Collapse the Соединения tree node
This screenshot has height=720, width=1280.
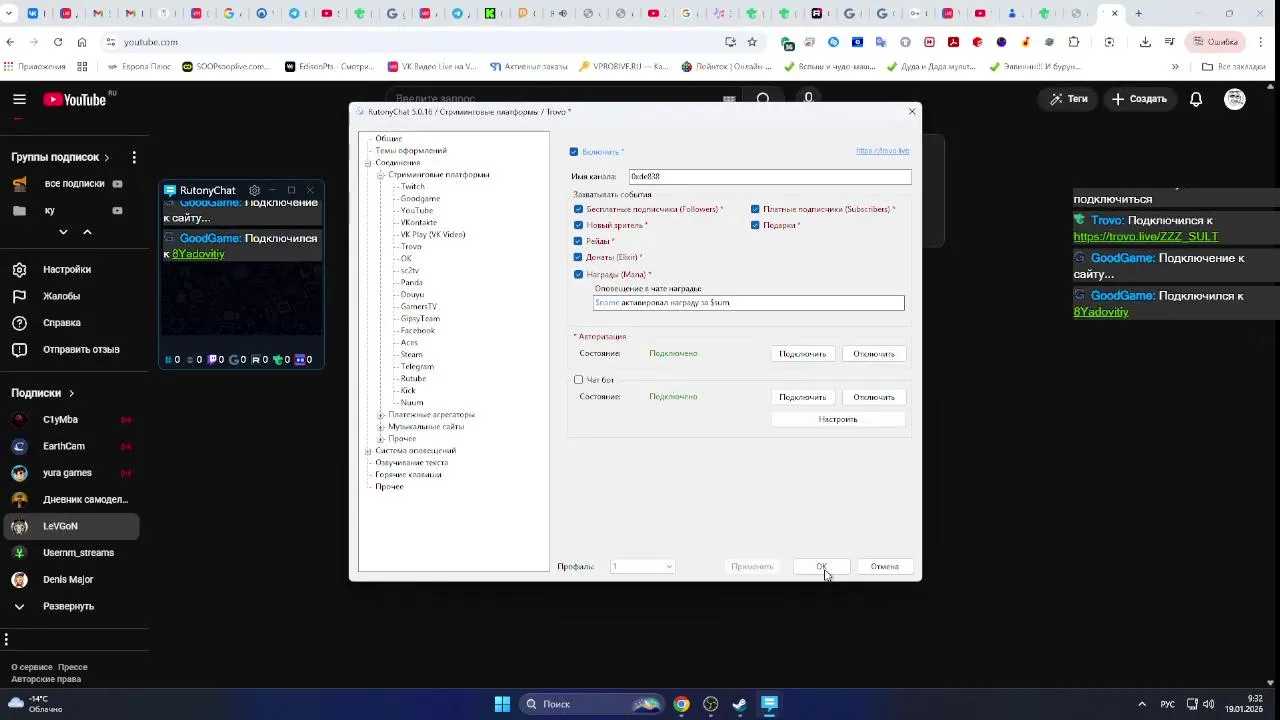[368, 163]
